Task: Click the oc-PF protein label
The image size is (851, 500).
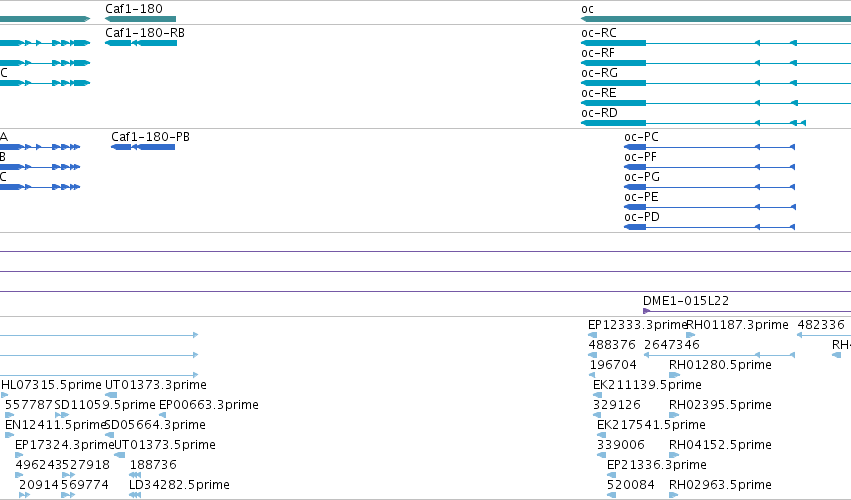Action: 640,157
